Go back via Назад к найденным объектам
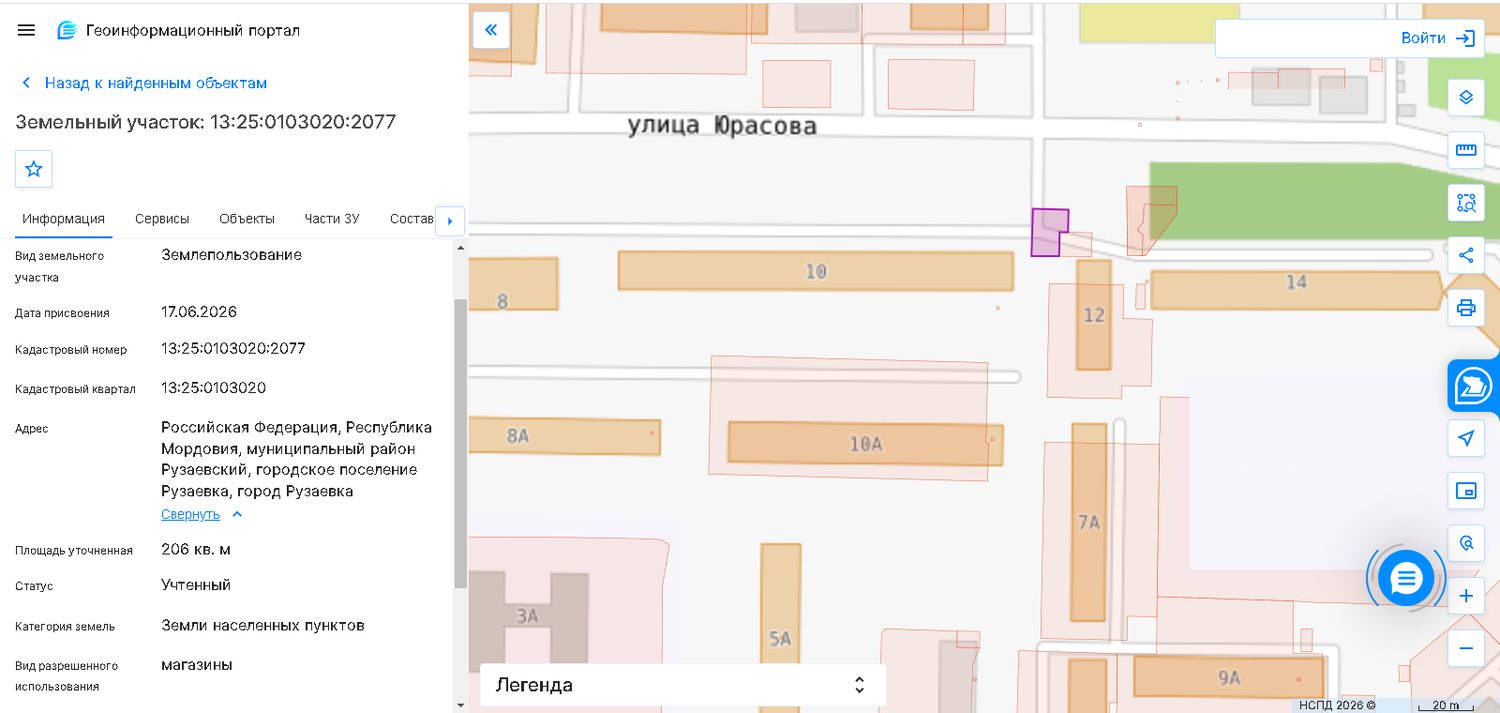 (x=144, y=83)
